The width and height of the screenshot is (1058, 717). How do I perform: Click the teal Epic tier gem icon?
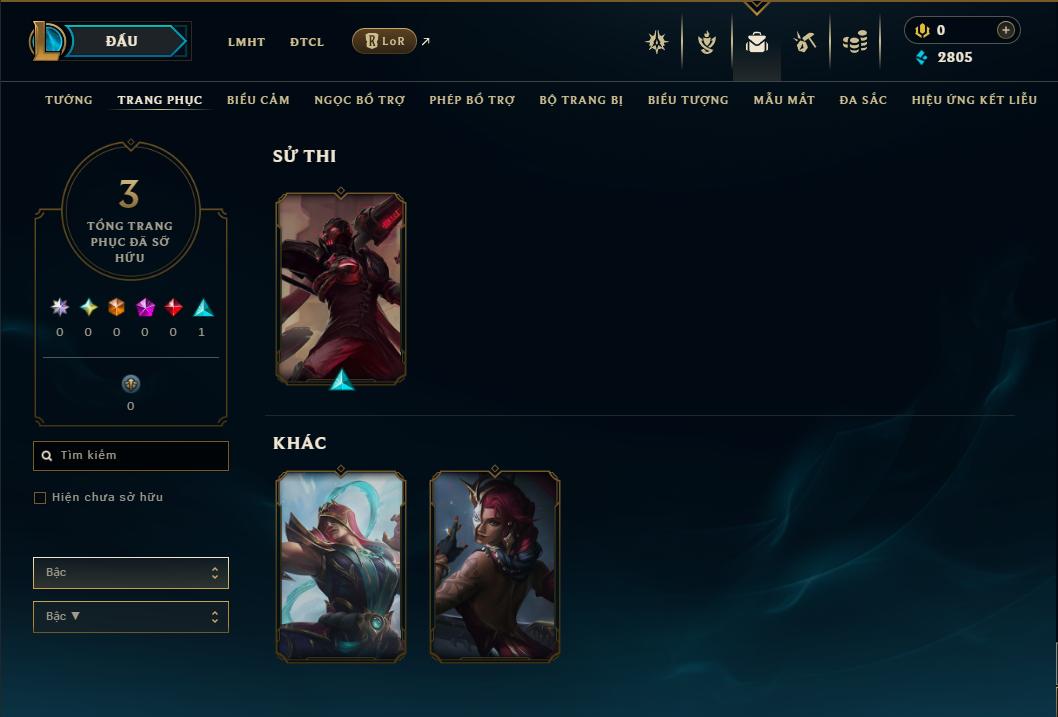(x=203, y=308)
